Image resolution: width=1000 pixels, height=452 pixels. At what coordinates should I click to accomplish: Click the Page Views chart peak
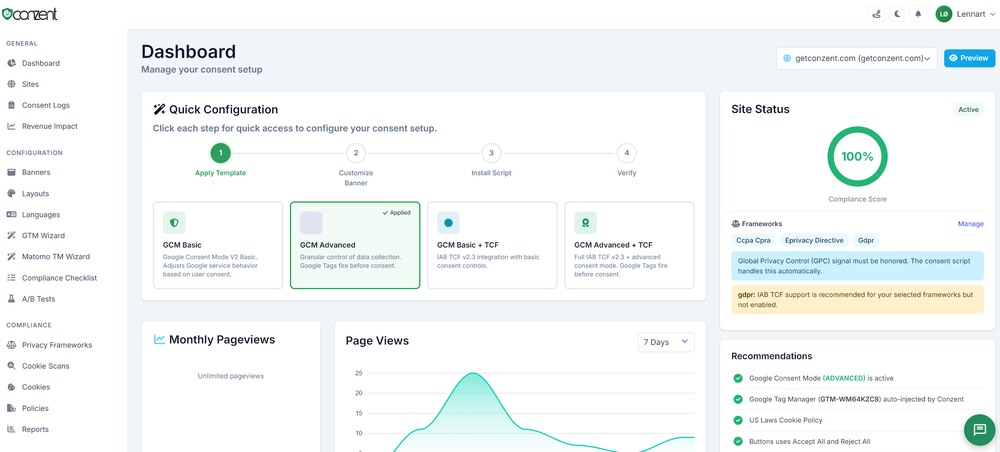click(x=472, y=374)
